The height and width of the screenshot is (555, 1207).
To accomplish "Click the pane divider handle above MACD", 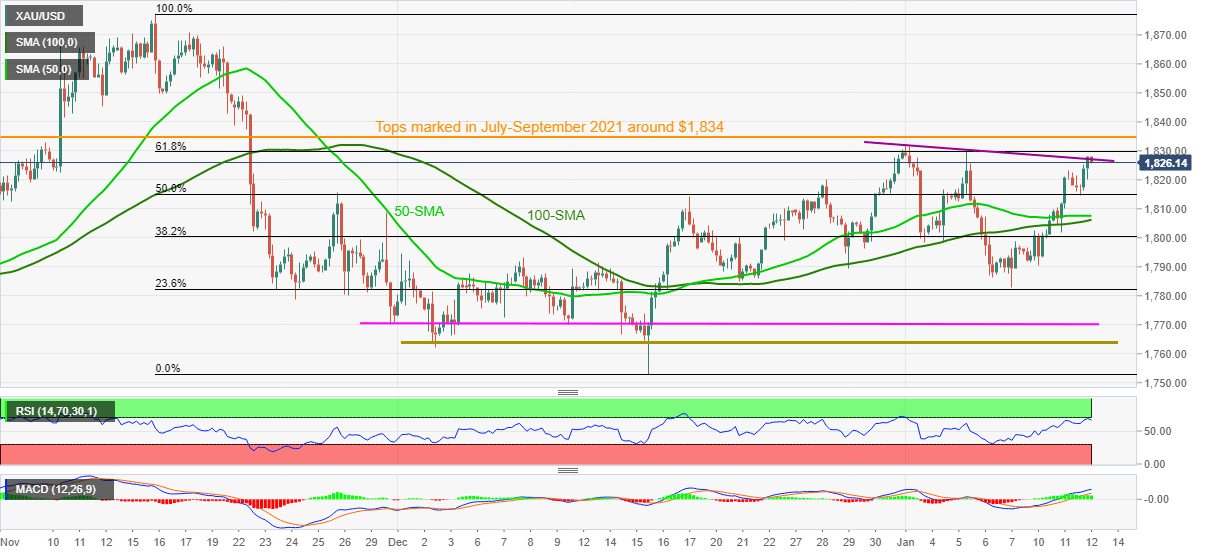I will (x=568, y=470).
